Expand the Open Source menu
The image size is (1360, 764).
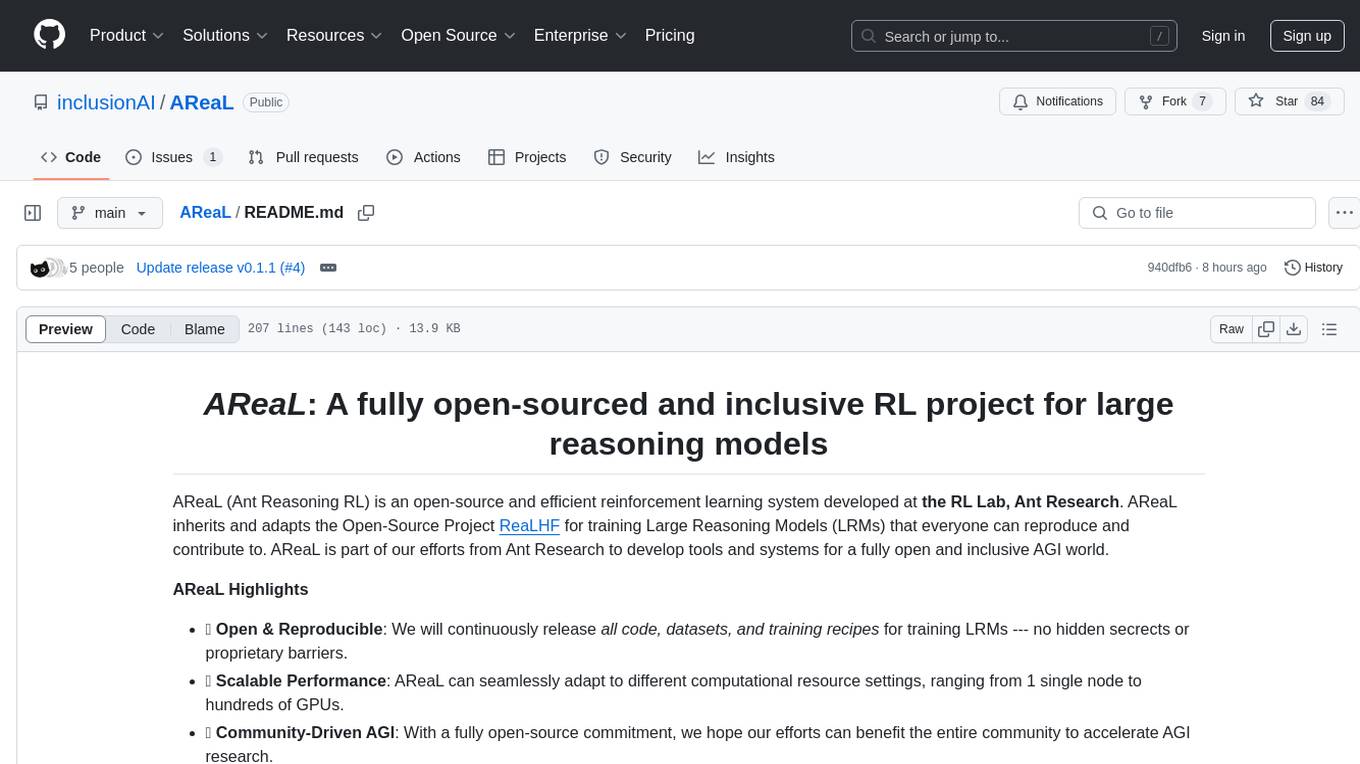(x=458, y=35)
